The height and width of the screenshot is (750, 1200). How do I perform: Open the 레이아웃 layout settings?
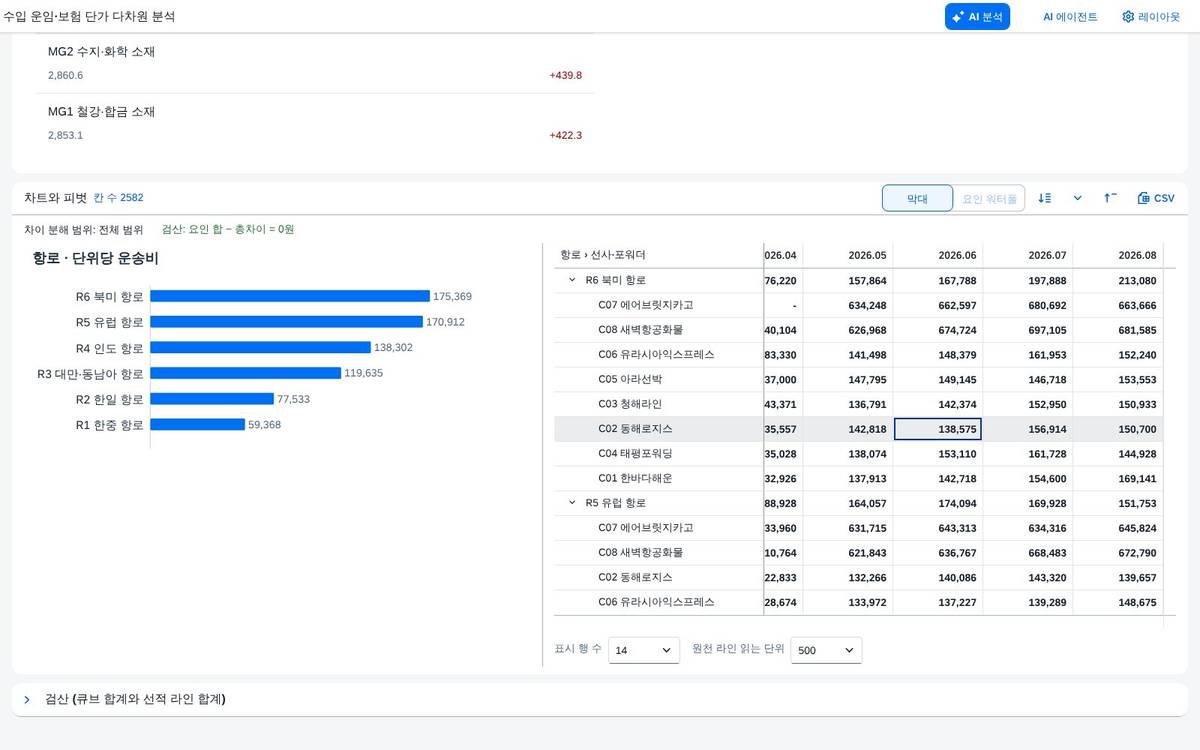tap(1151, 17)
